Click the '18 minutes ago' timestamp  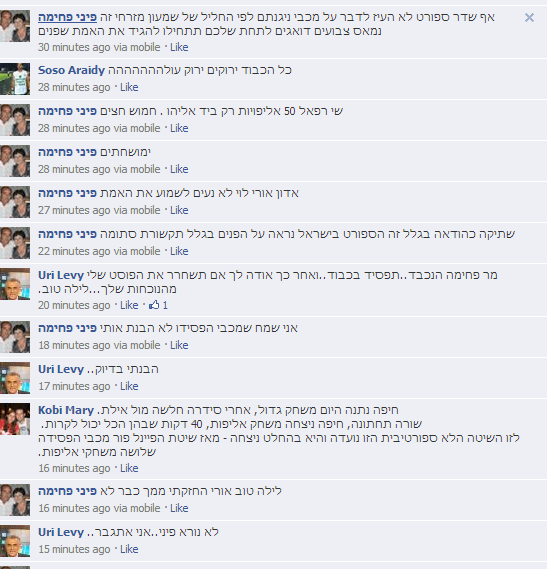74,345
